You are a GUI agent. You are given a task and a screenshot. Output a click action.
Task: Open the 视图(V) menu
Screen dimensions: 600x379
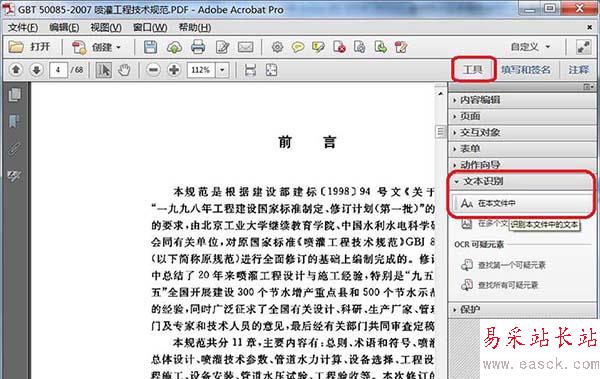[106, 28]
